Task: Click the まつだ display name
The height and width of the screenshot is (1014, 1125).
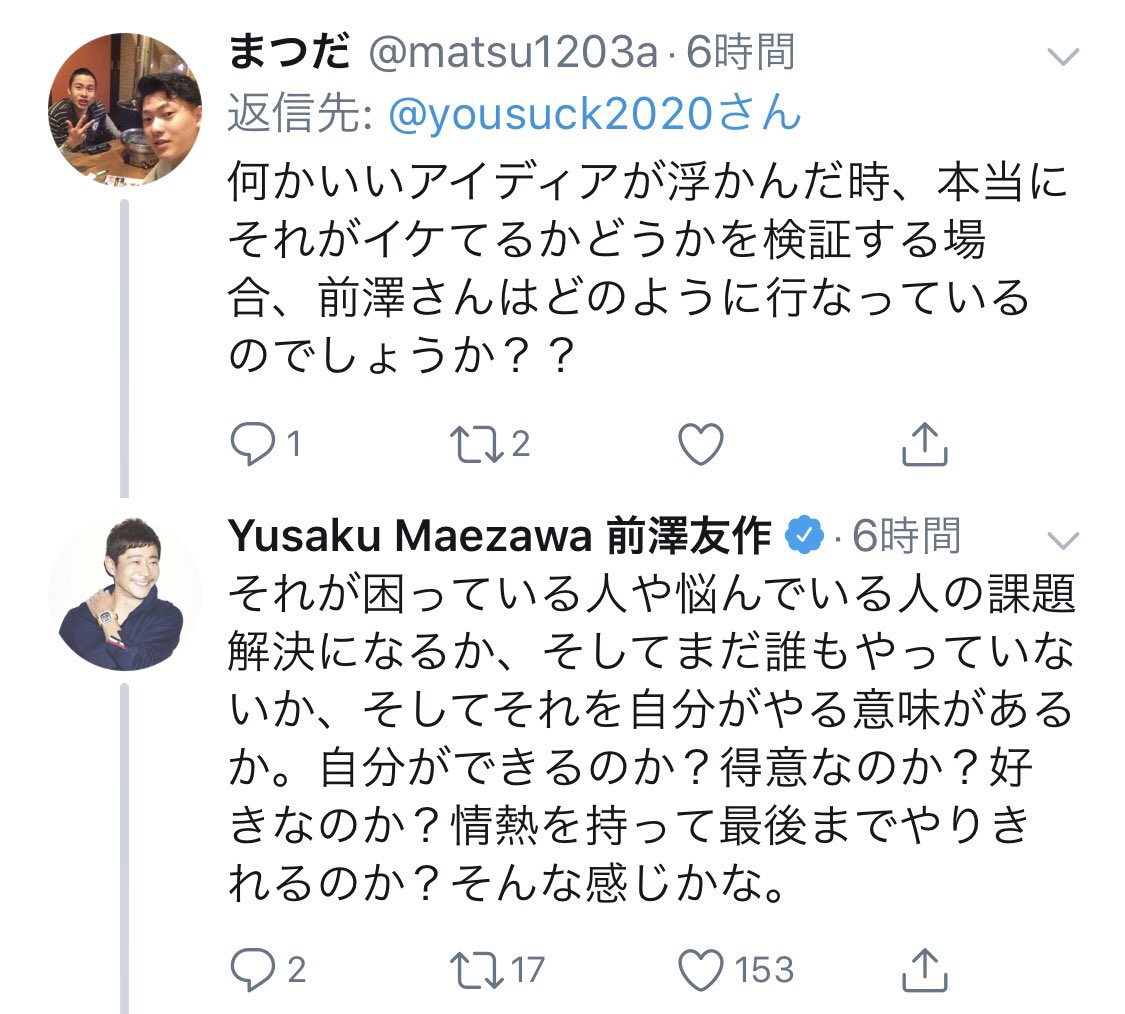Action: coord(290,53)
